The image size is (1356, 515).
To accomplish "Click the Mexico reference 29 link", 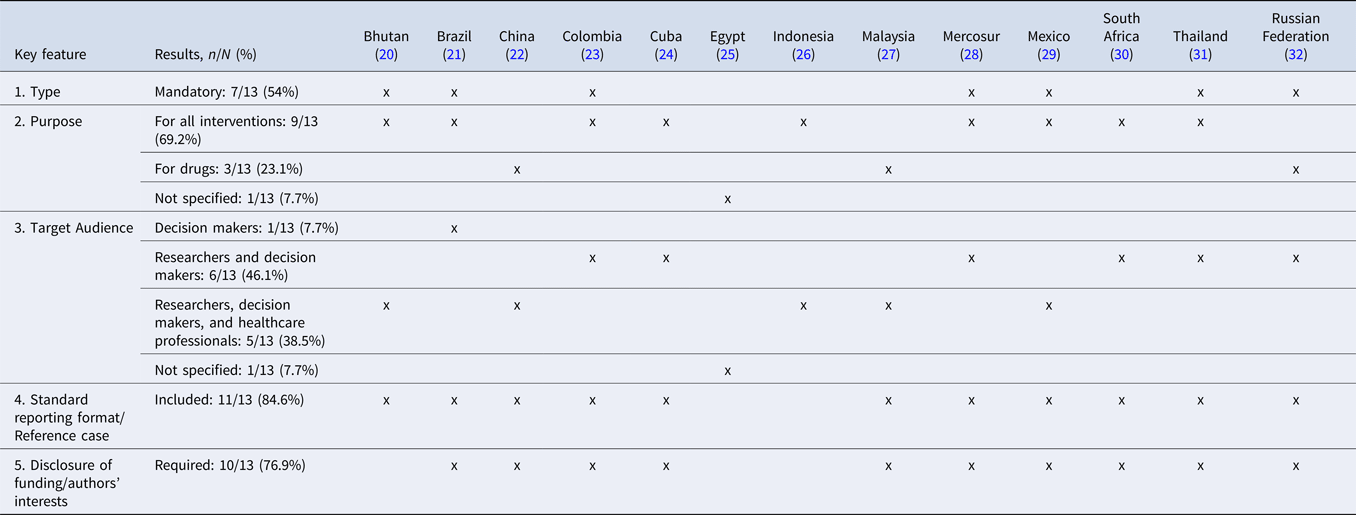I will pyautogui.click(x=1049, y=55).
